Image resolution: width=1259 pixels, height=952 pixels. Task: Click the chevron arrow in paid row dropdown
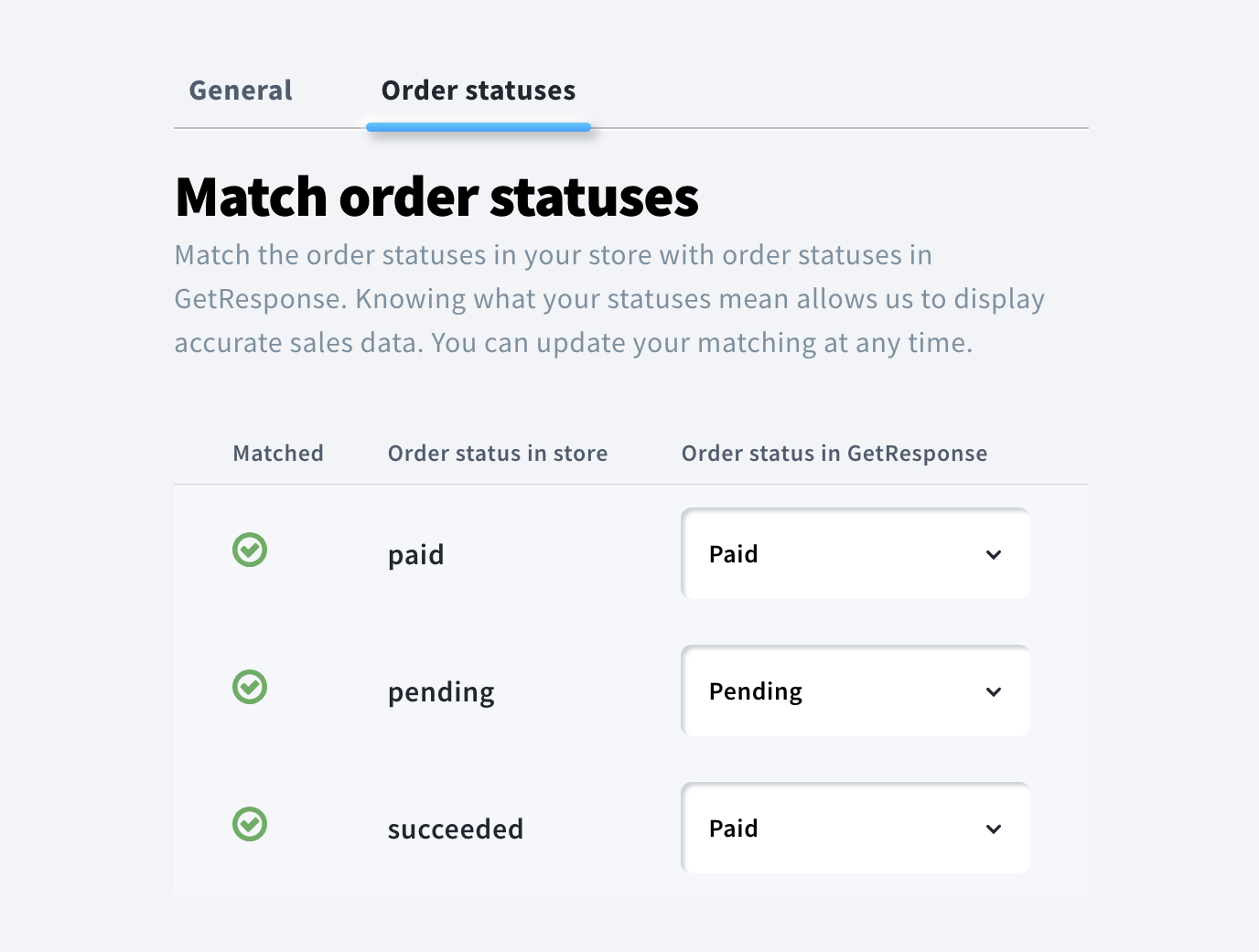994,555
